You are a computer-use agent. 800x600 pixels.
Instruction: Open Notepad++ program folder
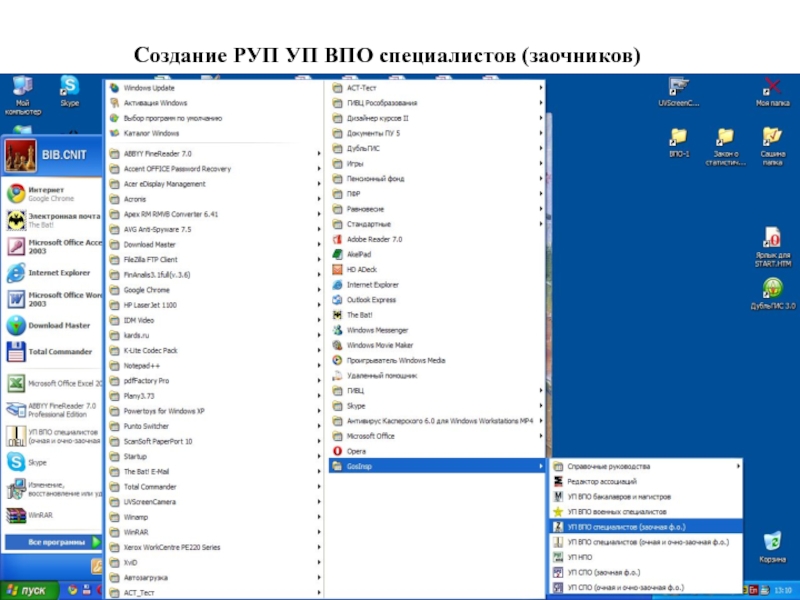(215, 365)
